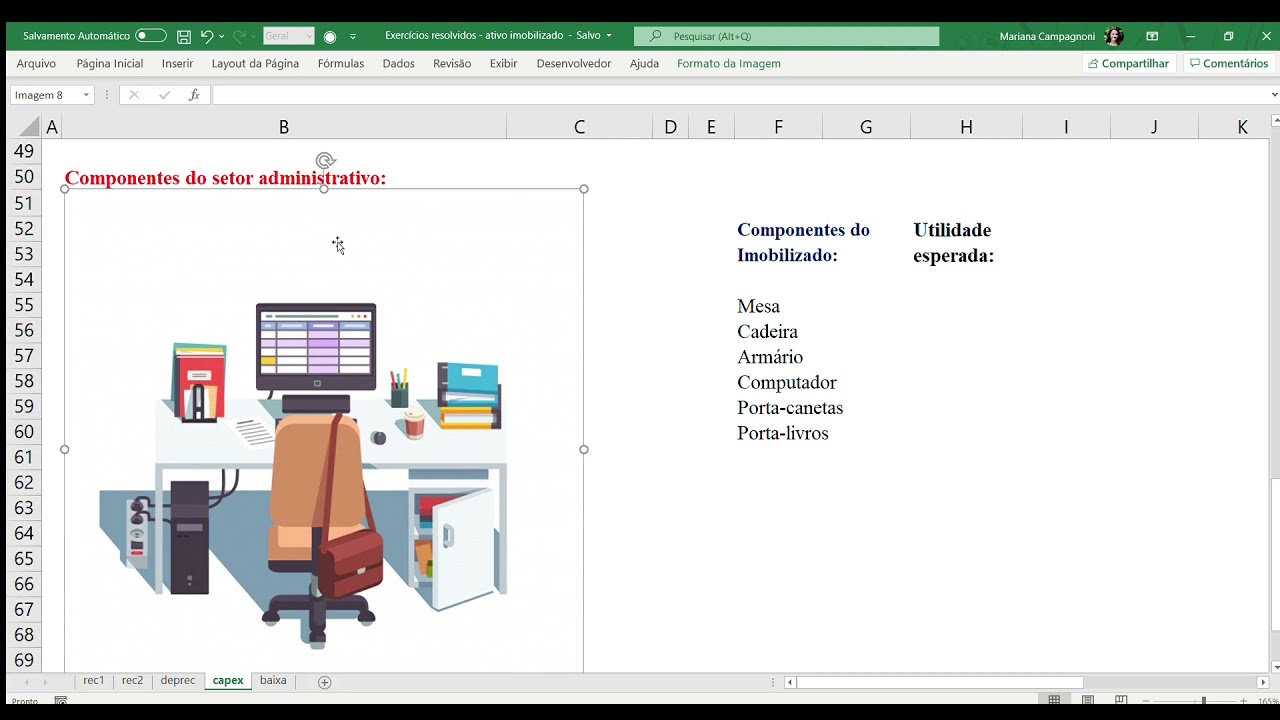
Task: Select row 55 header
Action: 23,305
